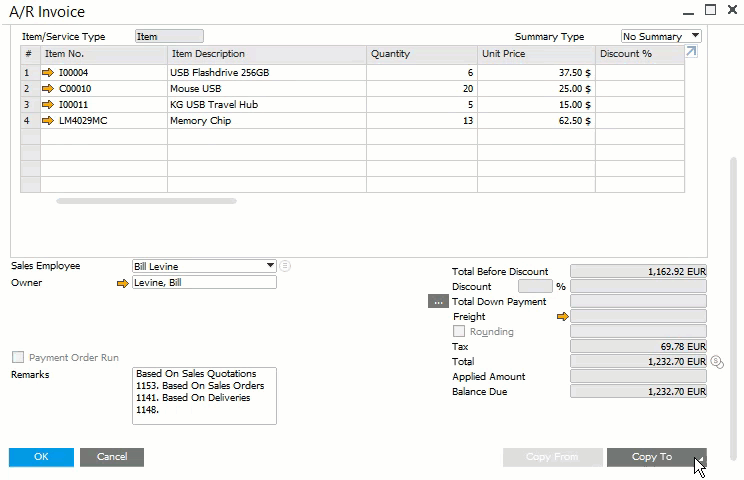Click the Item No. column header
Viewport: 744px width, 480px height.
point(104,54)
